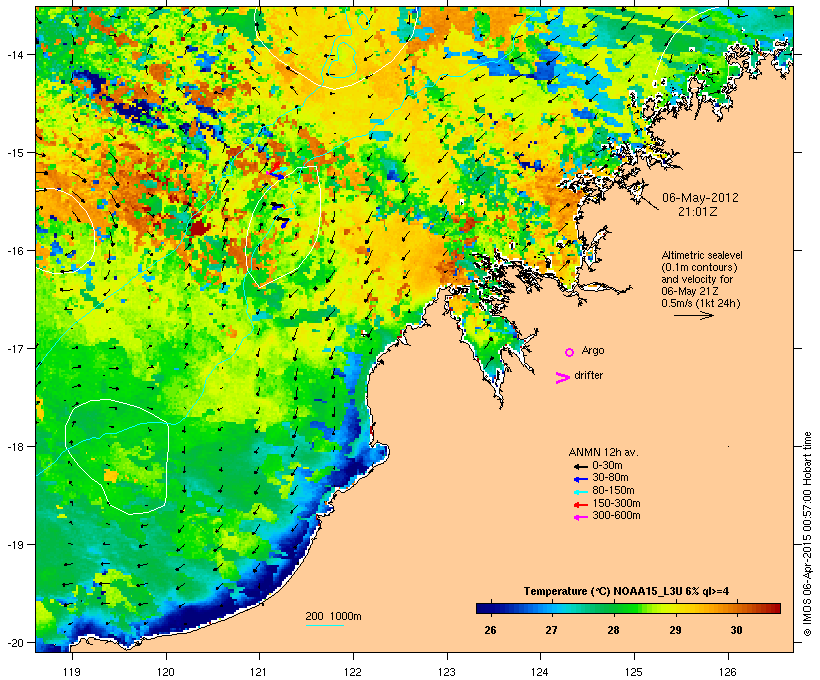Click the small orange patch inside southwest contour
This screenshot has height=680, width=820.
(x=111, y=475)
